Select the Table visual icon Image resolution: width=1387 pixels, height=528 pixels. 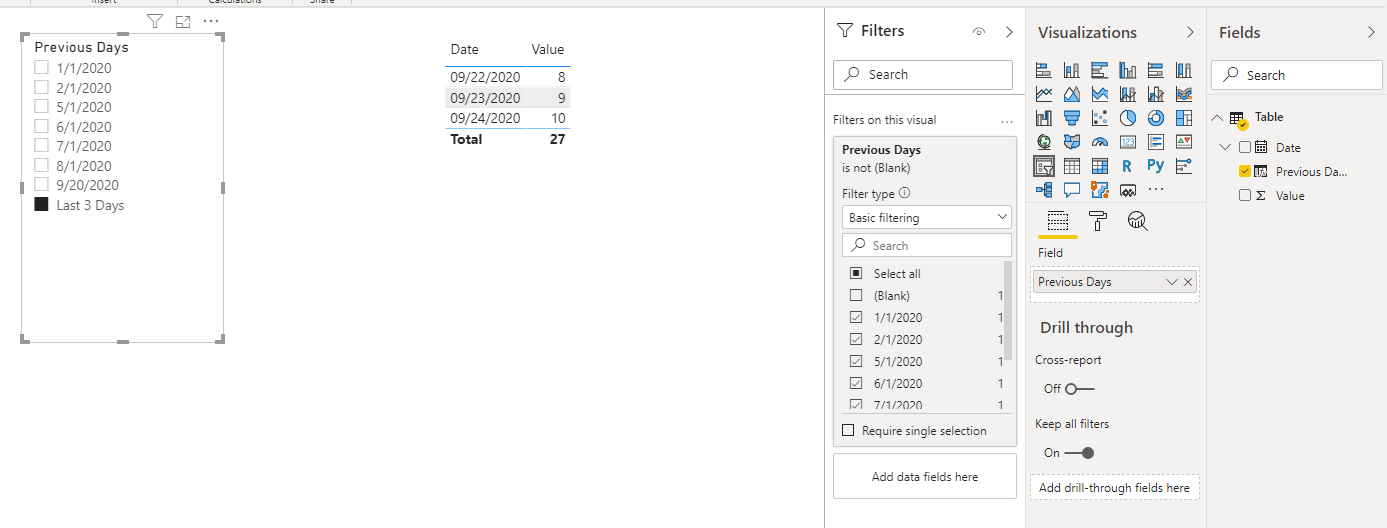[x=1072, y=166]
